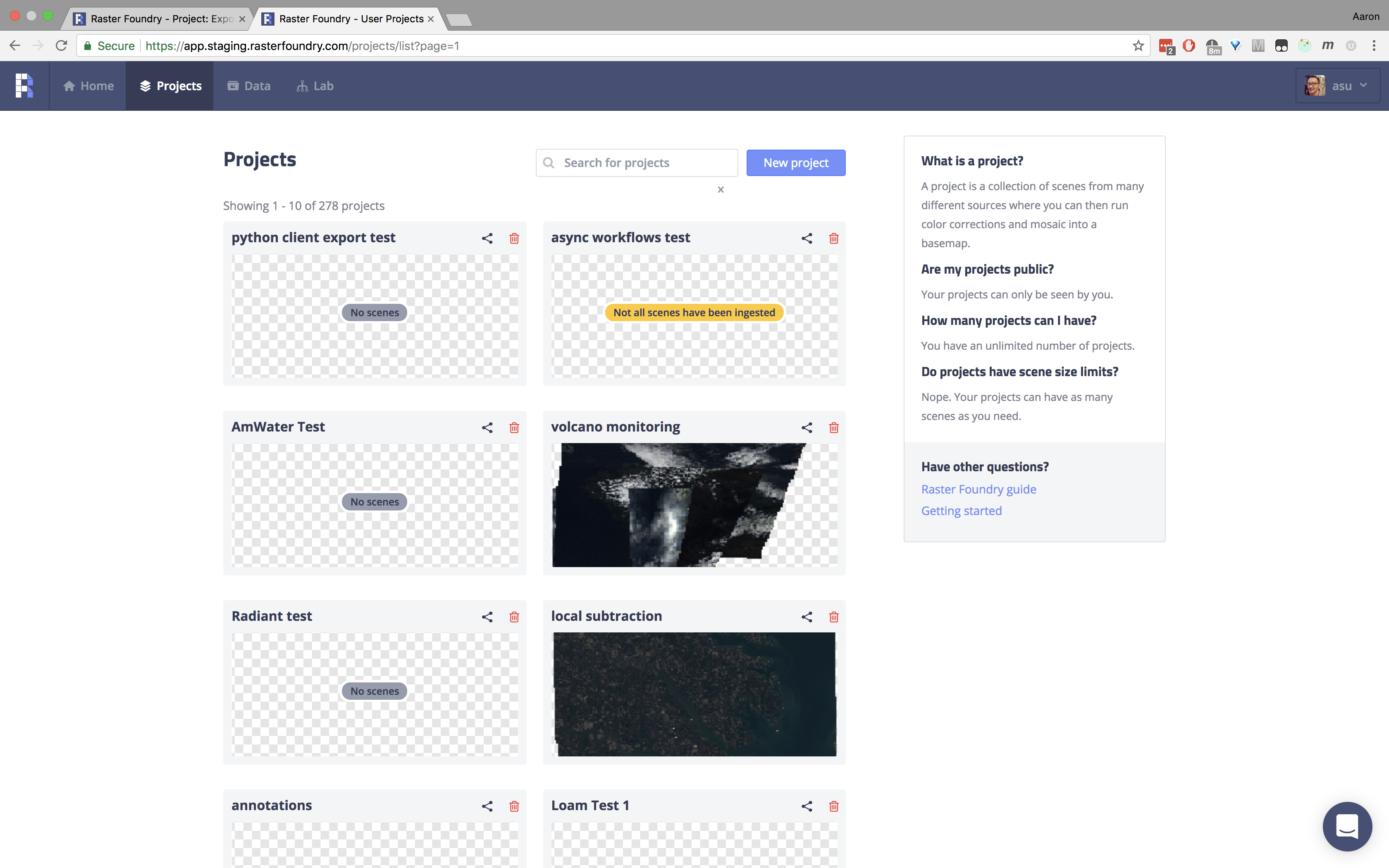The width and height of the screenshot is (1389, 868).
Task: Create a New project
Action: point(795,162)
